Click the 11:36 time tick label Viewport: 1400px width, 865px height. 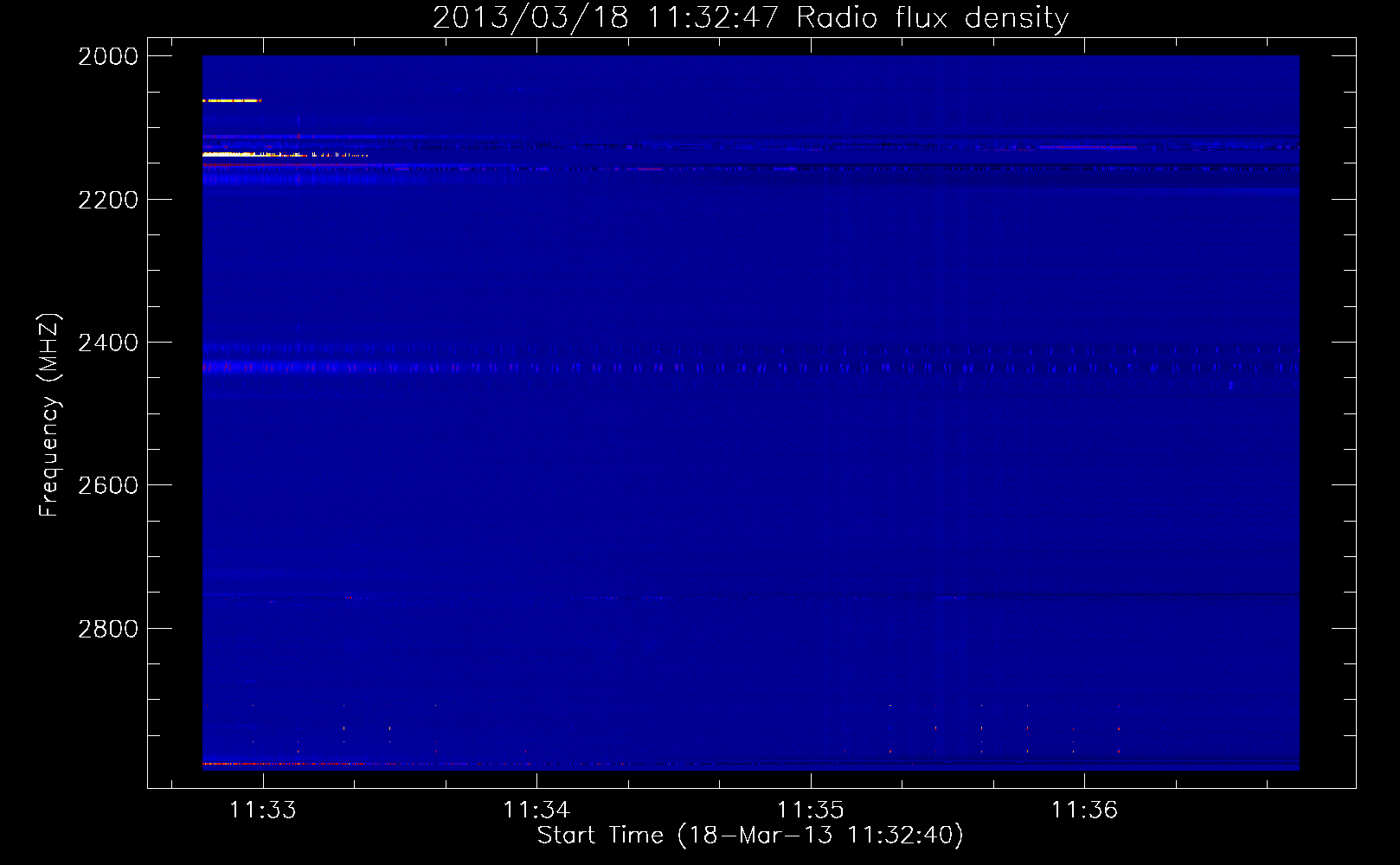click(1084, 810)
